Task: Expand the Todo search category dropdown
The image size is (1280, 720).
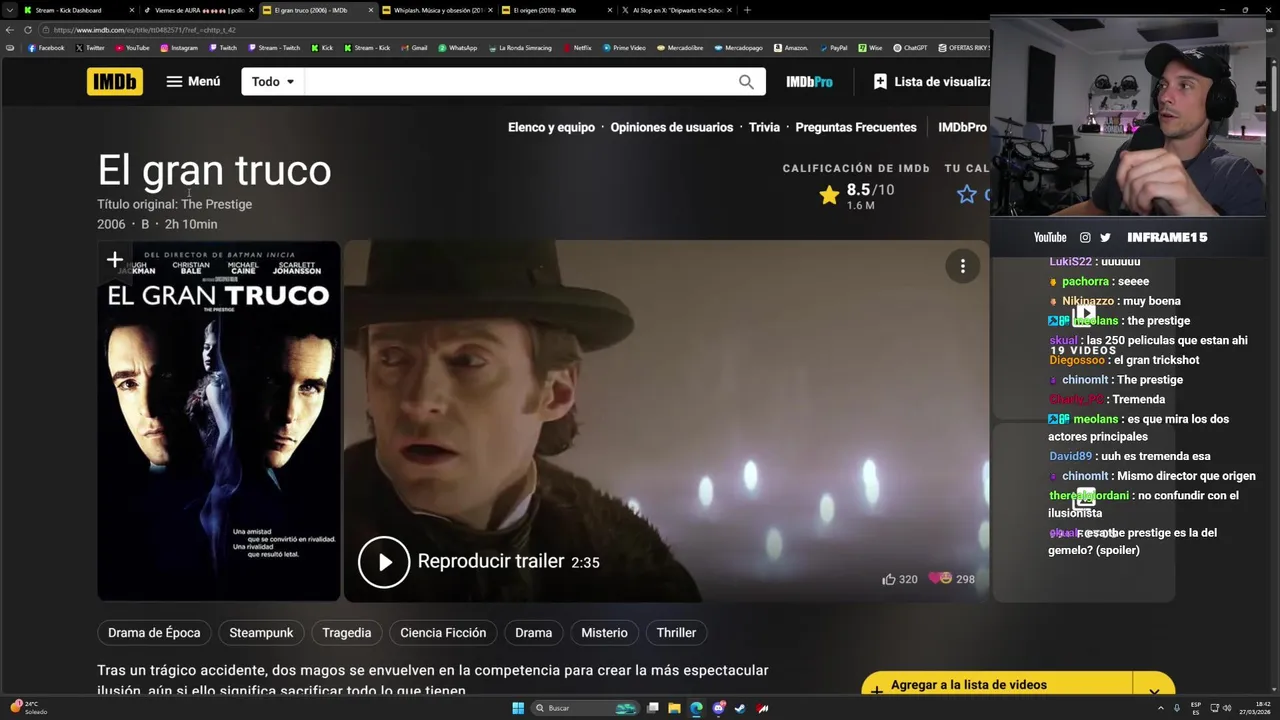Action: [x=273, y=82]
